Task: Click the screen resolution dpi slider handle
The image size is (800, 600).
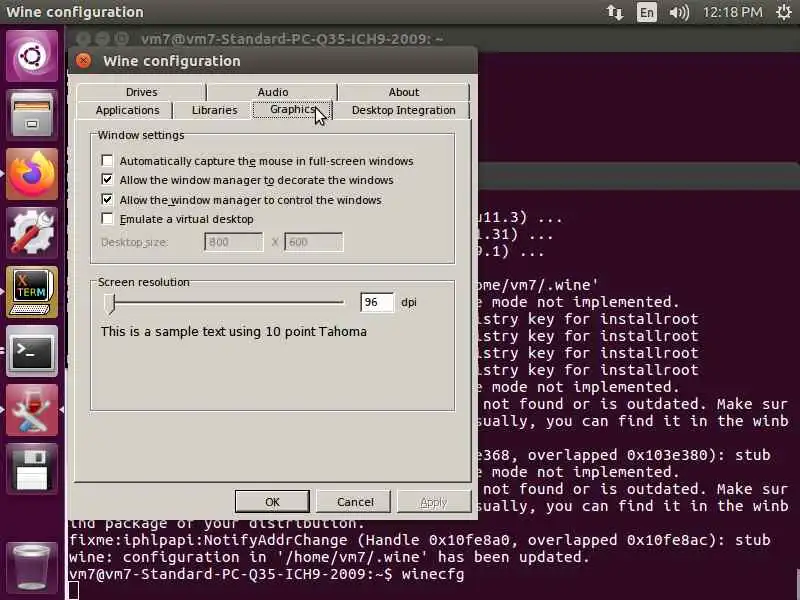Action: click(x=110, y=303)
